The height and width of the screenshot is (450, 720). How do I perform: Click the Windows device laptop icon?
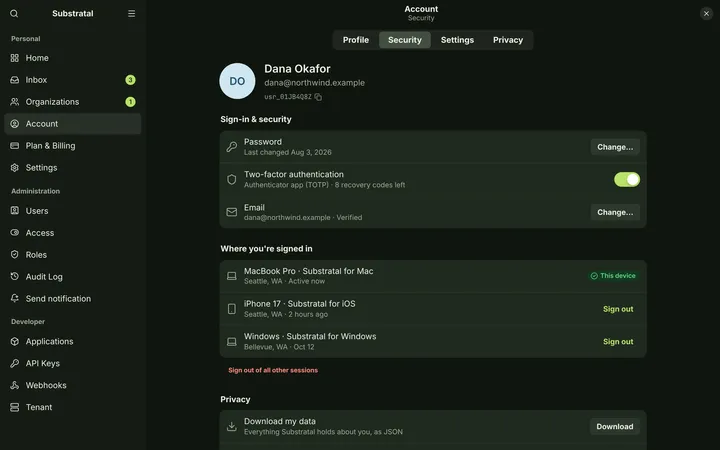pyautogui.click(x=232, y=342)
